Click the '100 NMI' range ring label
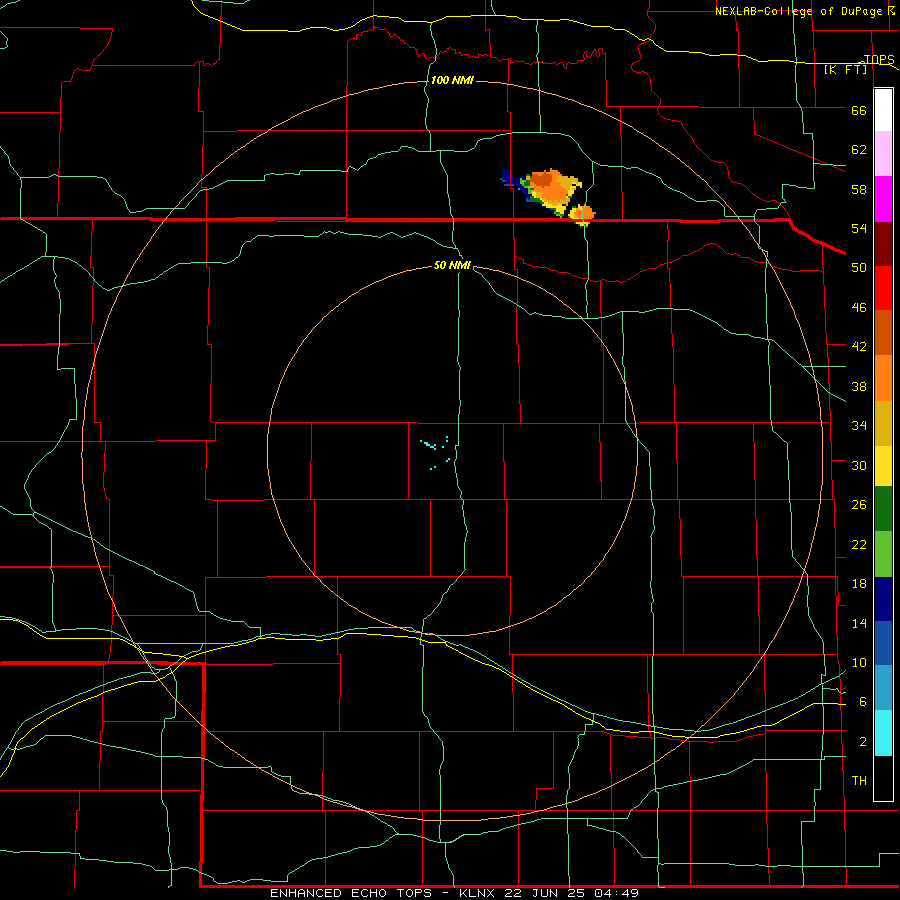Screen dimensions: 900x900 click(x=452, y=80)
